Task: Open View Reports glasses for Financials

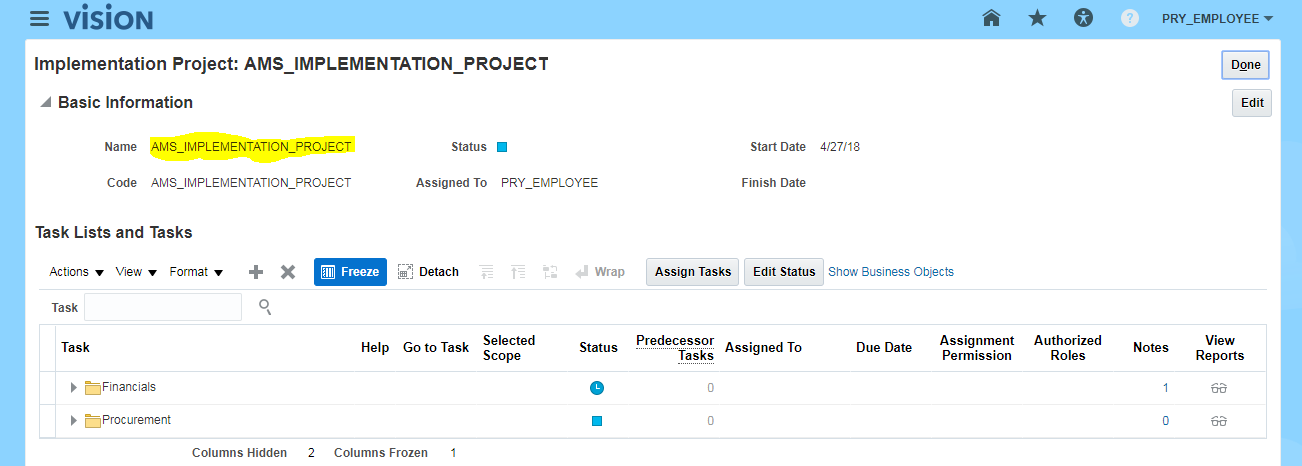Action: pyautogui.click(x=1218, y=388)
